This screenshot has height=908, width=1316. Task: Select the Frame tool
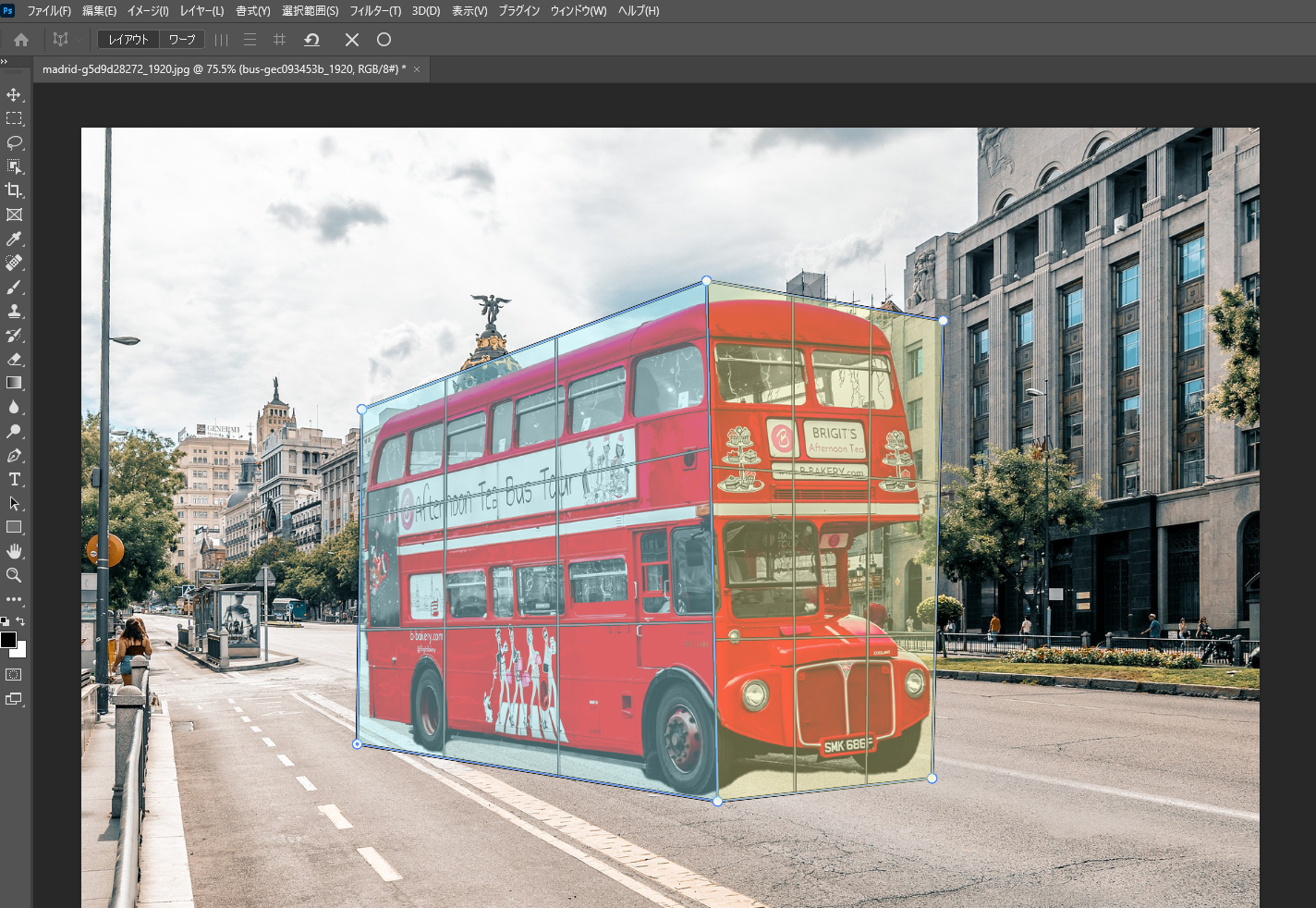[14, 215]
